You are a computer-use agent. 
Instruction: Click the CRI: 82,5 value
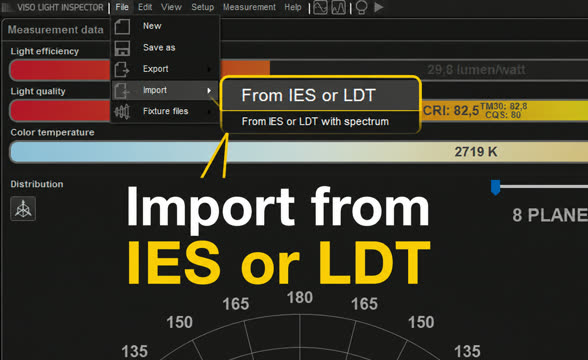451,111
